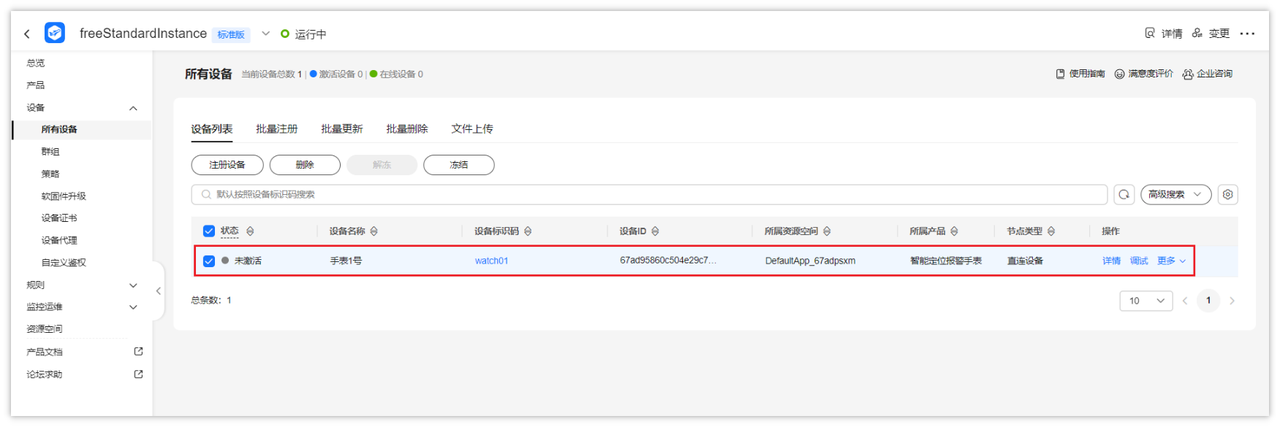Click the blue IoT instance logo
Screen dimensions: 1280x427
point(55,33)
